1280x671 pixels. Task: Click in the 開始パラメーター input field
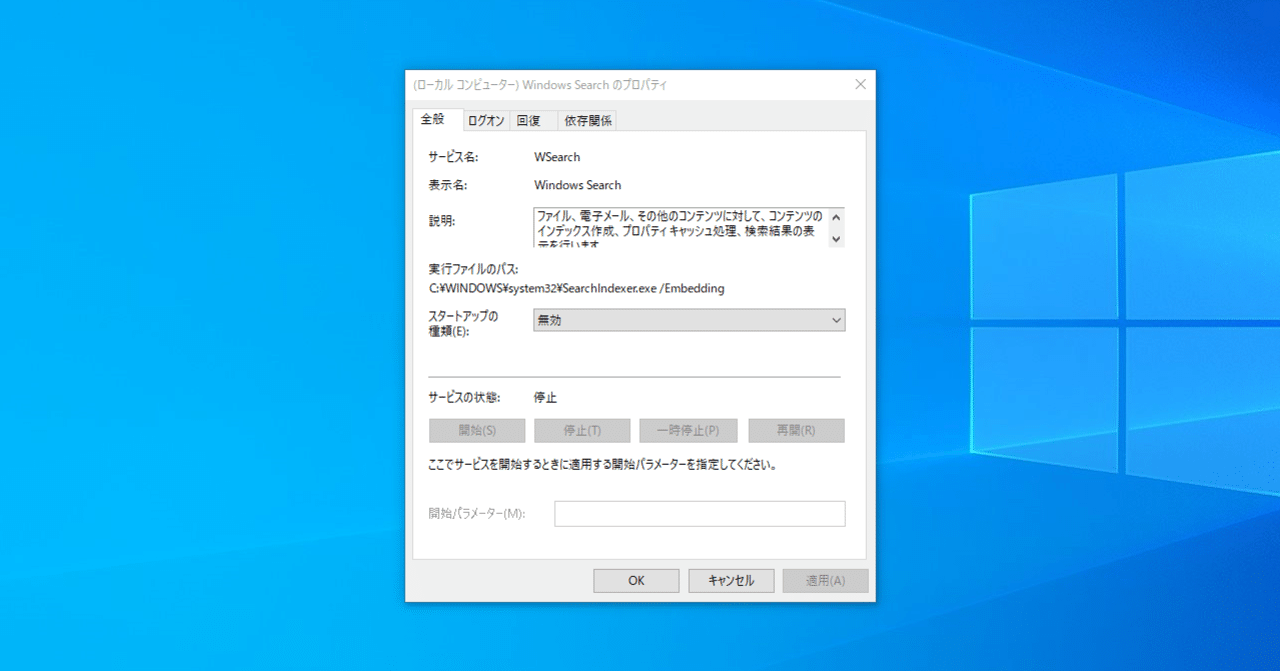click(x=700, y=514)
